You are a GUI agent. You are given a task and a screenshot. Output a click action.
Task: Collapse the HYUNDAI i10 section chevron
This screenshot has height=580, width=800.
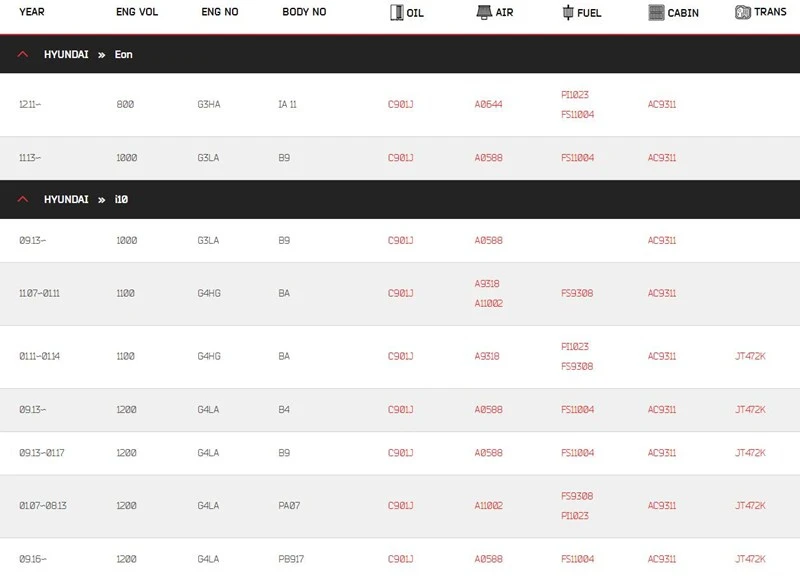23,199
